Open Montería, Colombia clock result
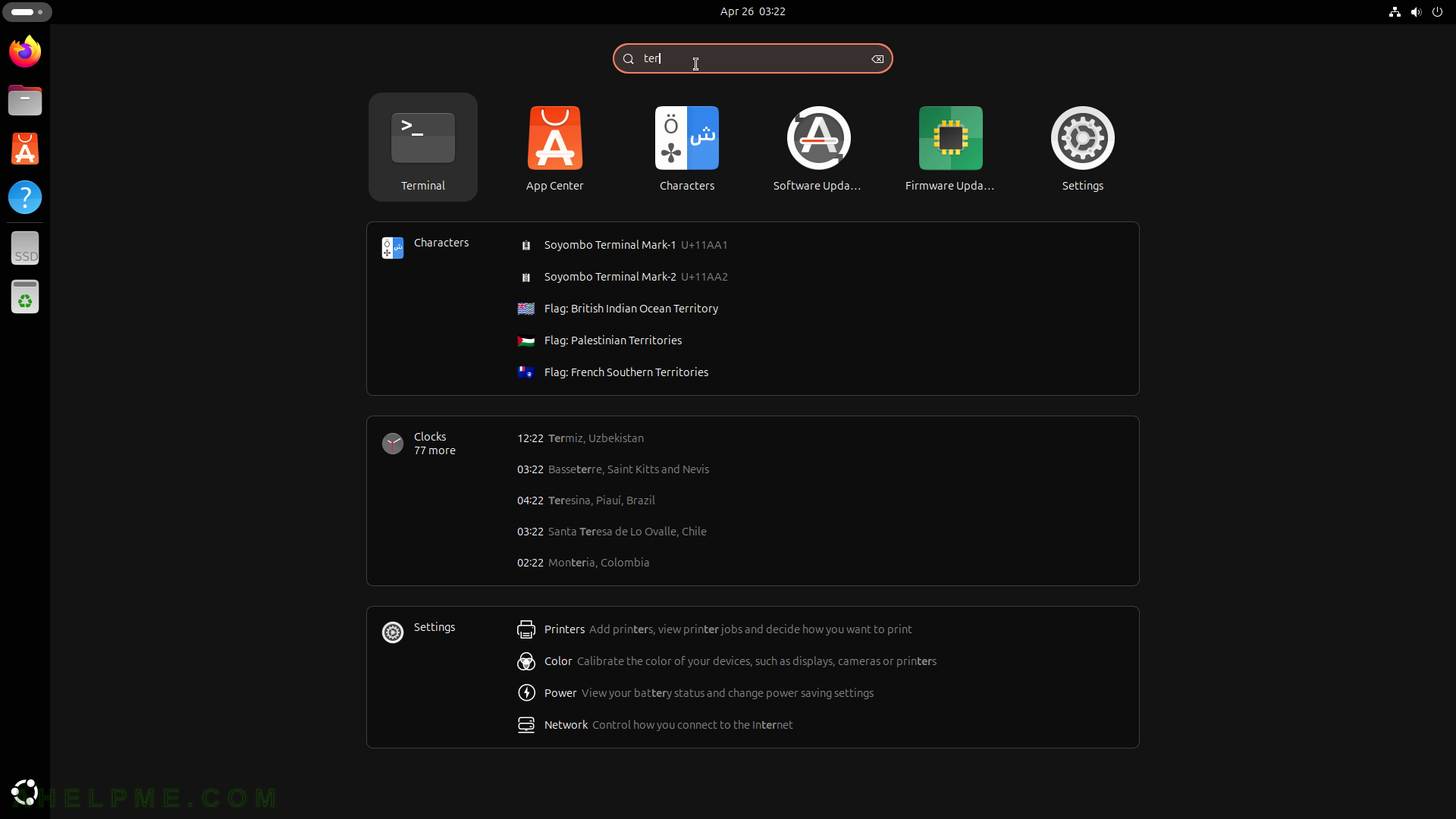The image size is (1456, 819). (822, 563)
